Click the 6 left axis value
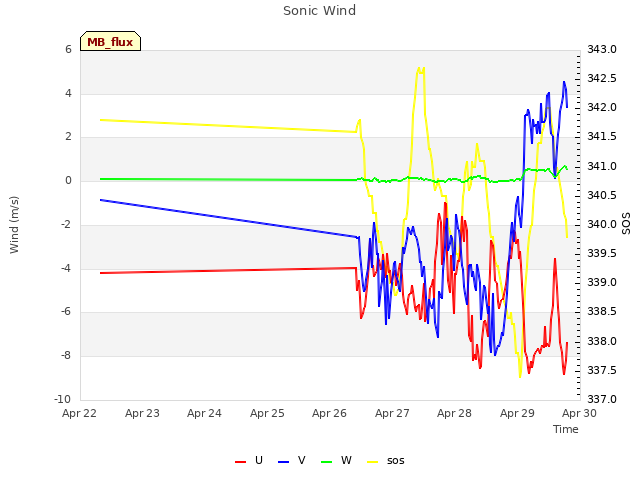This screenshot has width=640, height=480. [68, 49]
